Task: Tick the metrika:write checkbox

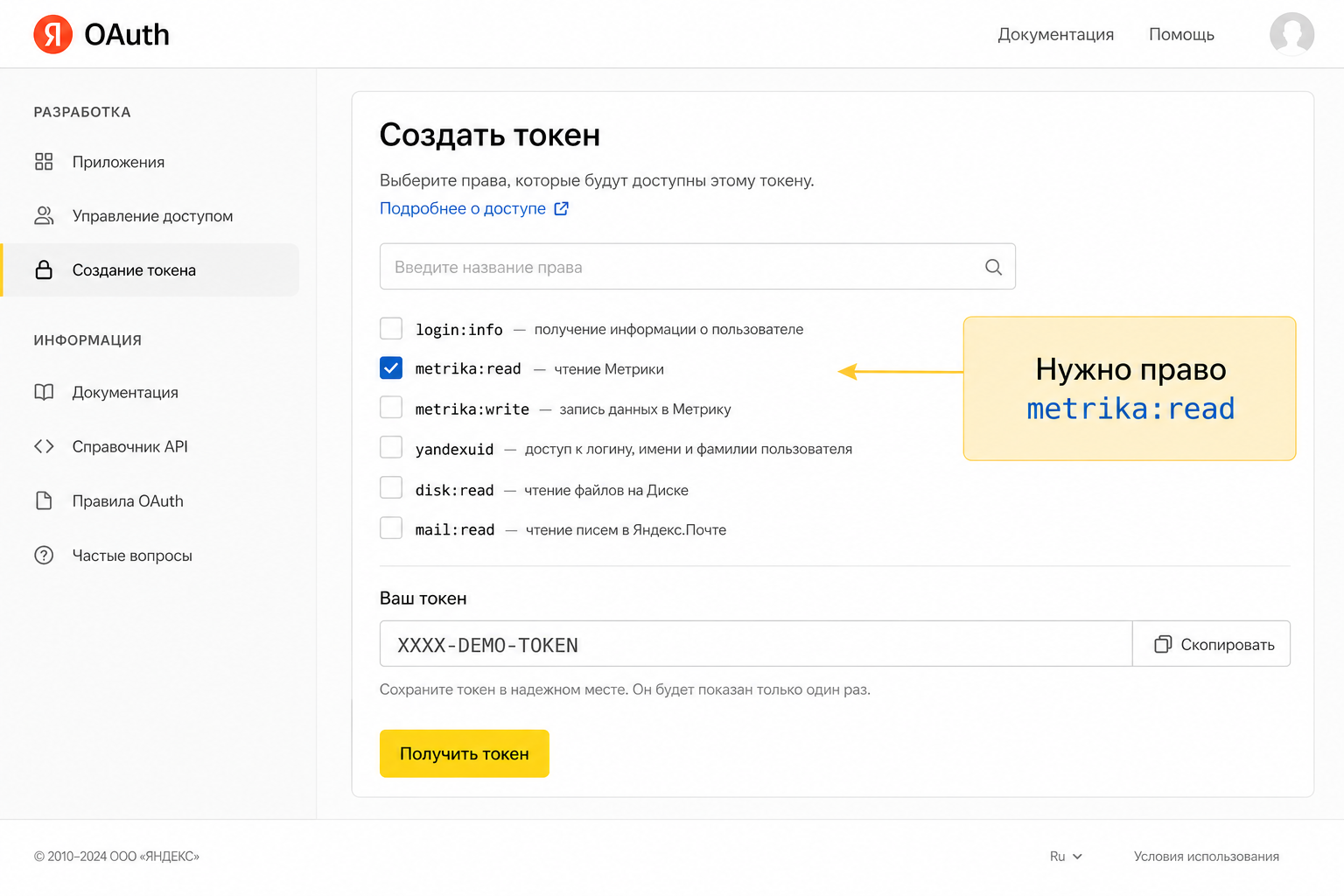Action: (391, 408)
